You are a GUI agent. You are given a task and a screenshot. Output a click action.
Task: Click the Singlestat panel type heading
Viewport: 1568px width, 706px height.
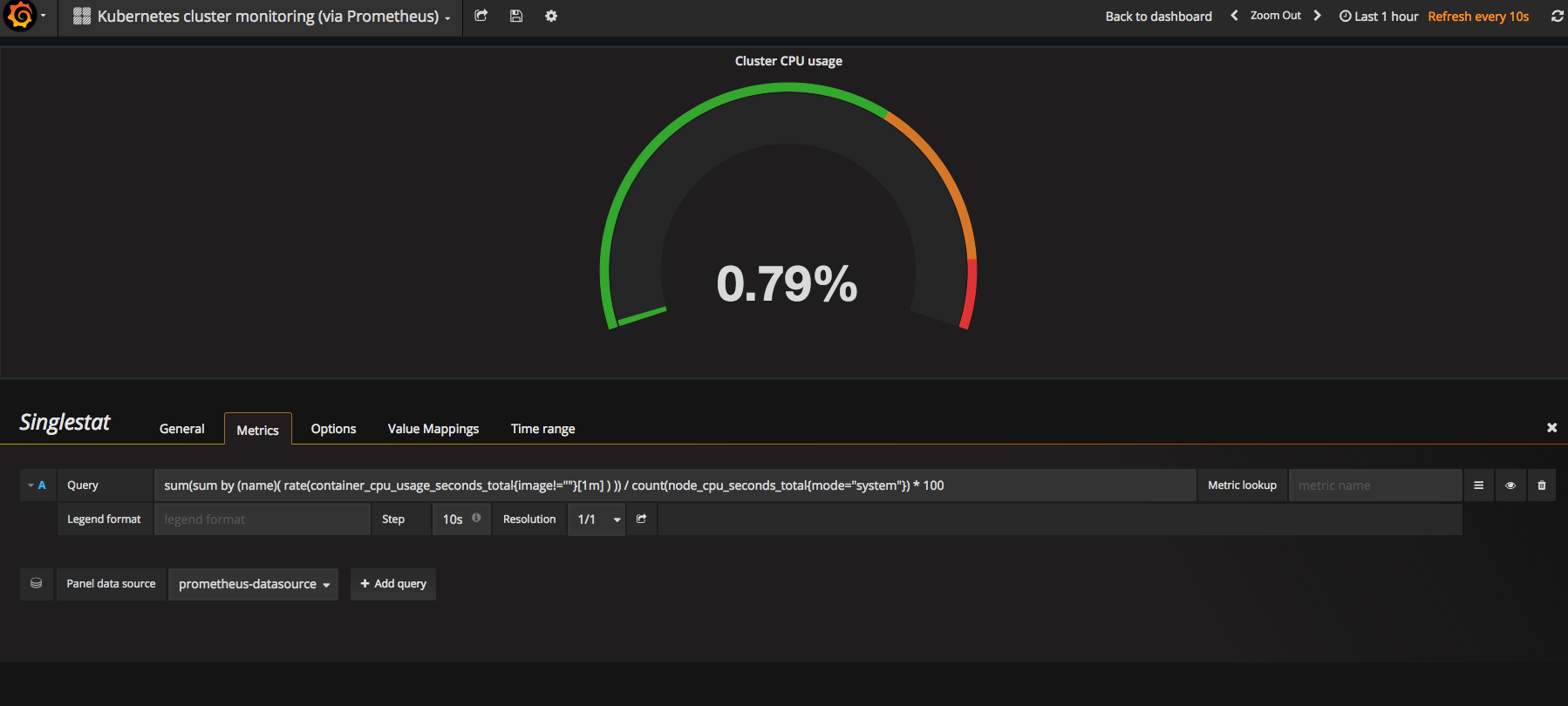point(65,423)
